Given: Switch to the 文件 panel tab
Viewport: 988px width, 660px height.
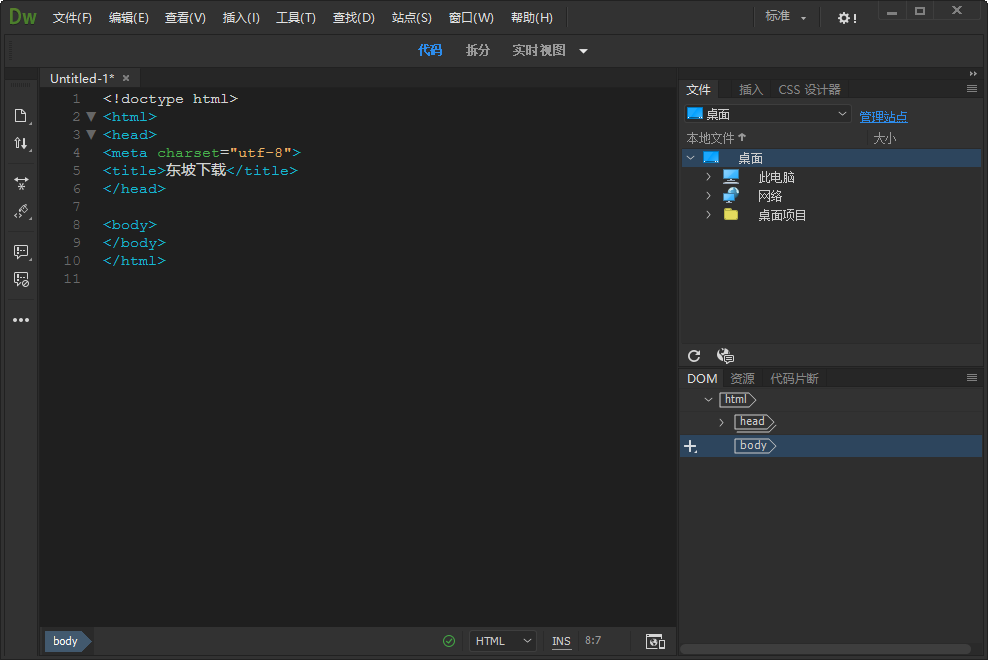Looking at the screenshot, I should (698, 90).
